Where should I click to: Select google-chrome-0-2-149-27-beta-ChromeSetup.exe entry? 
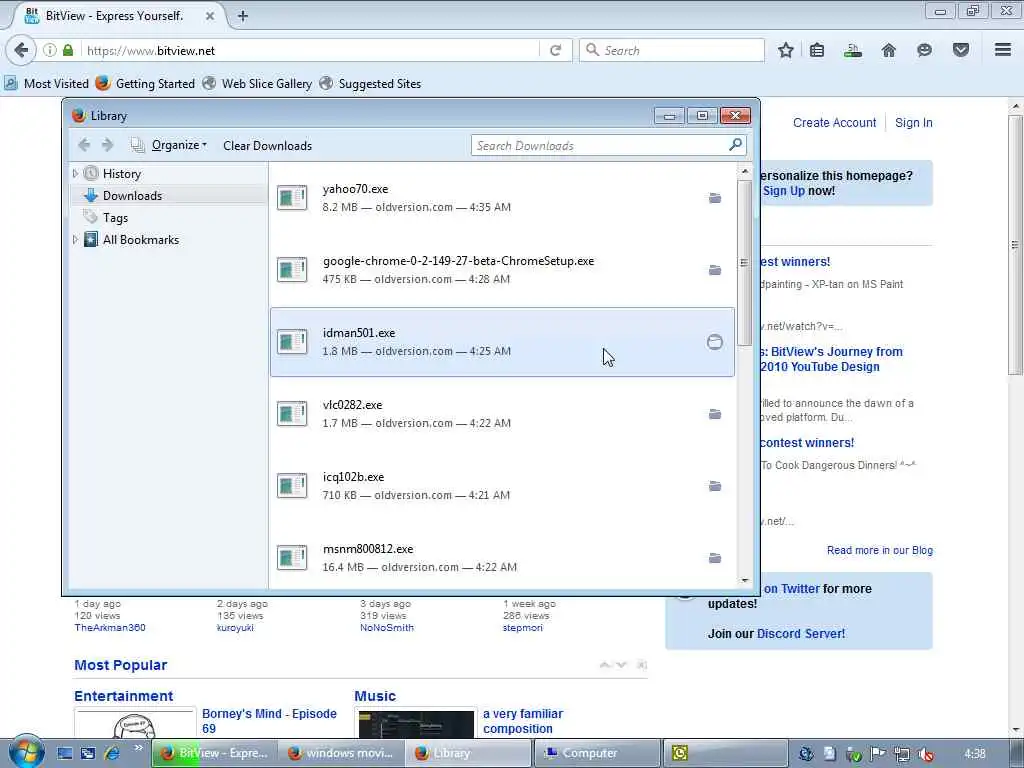pyautogui.click(x=502, y=270)
